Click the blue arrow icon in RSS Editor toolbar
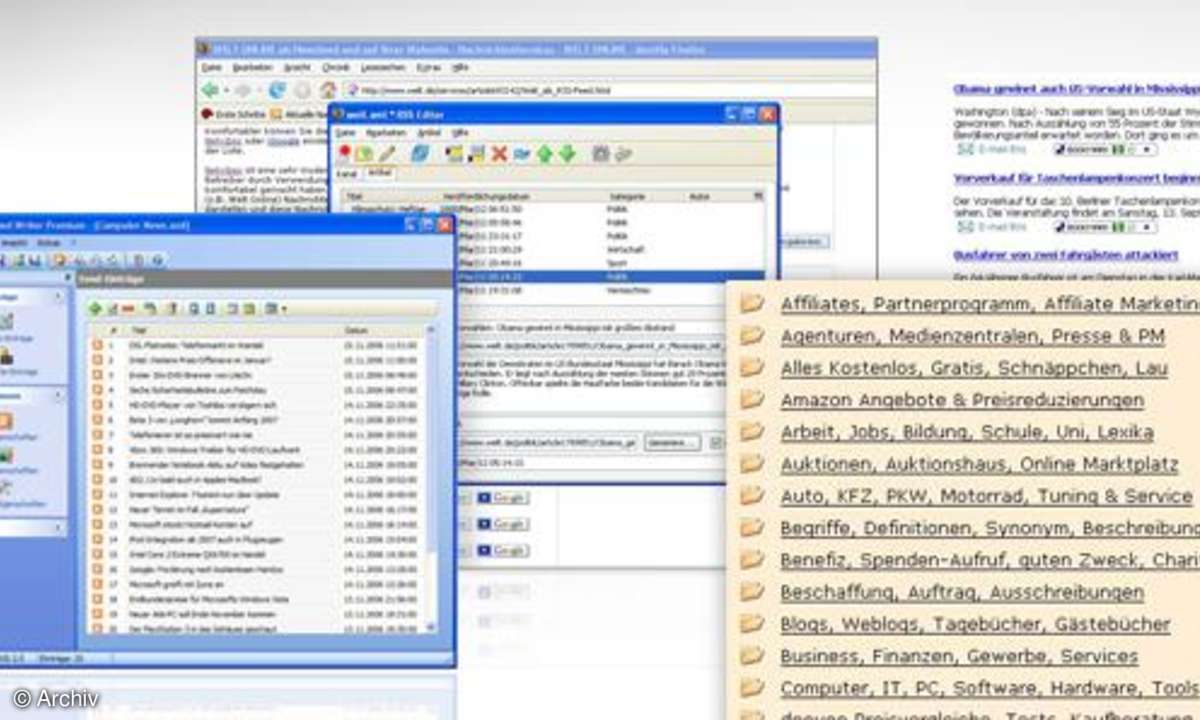Screen dimensions: 1200x720 click(521, 153)
